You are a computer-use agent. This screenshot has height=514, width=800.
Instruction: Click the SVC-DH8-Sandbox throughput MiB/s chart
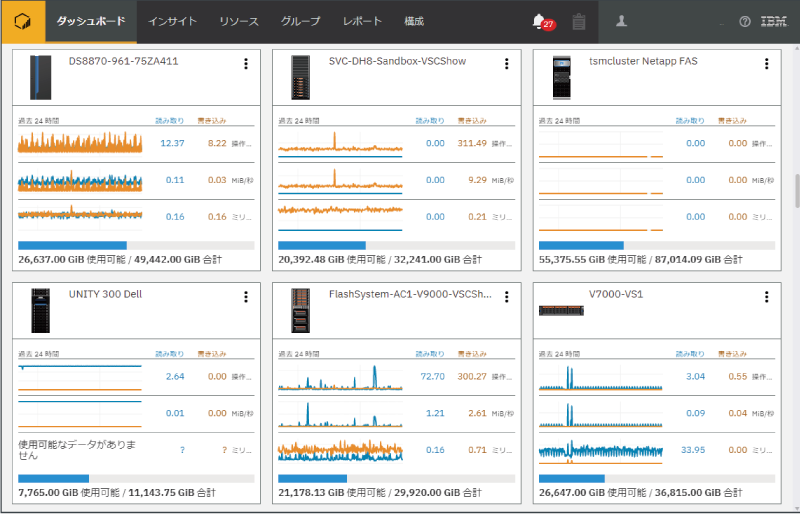(x=340, y=181)
